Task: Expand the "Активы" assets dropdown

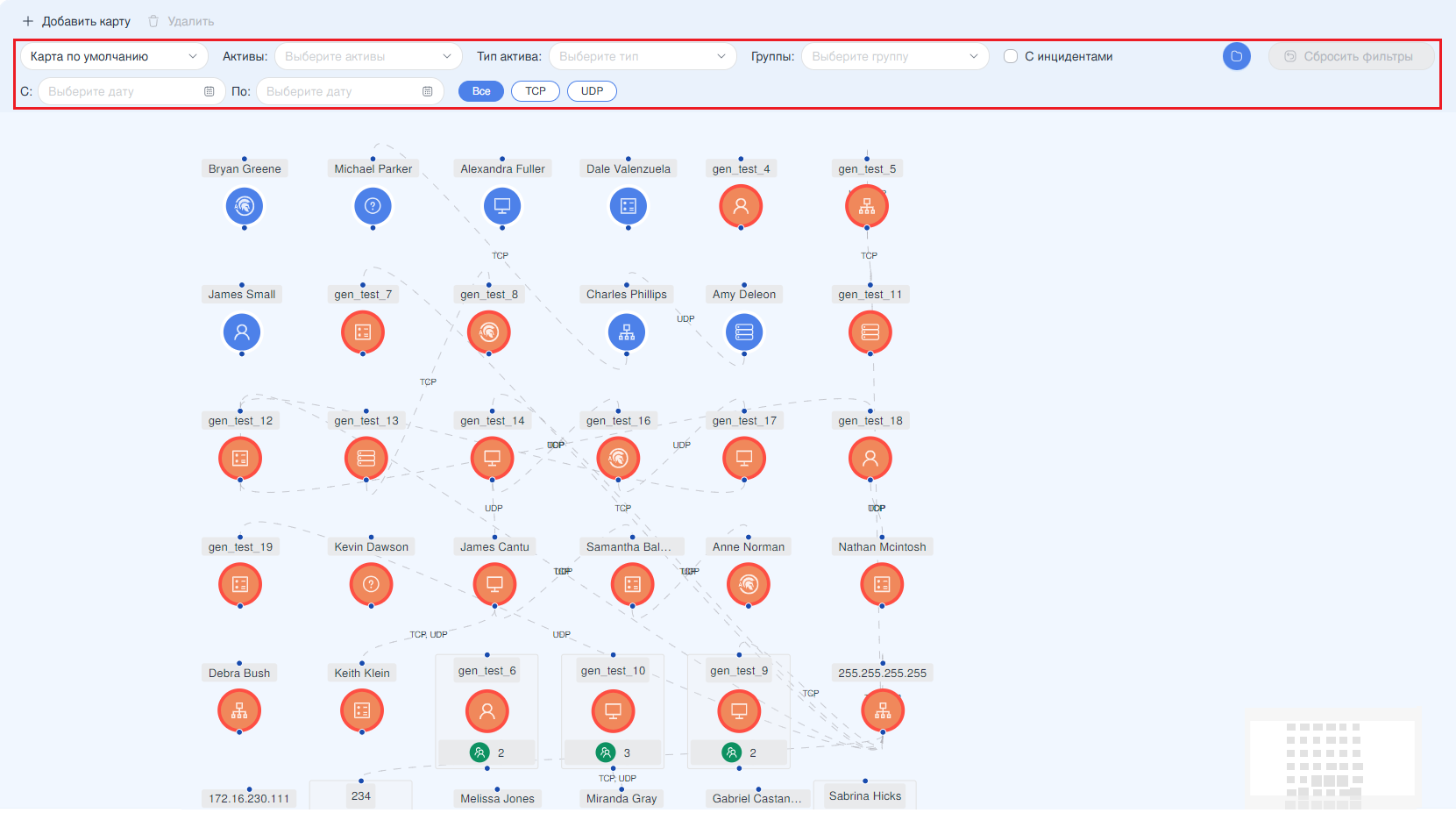Action: tap(368, 56)
